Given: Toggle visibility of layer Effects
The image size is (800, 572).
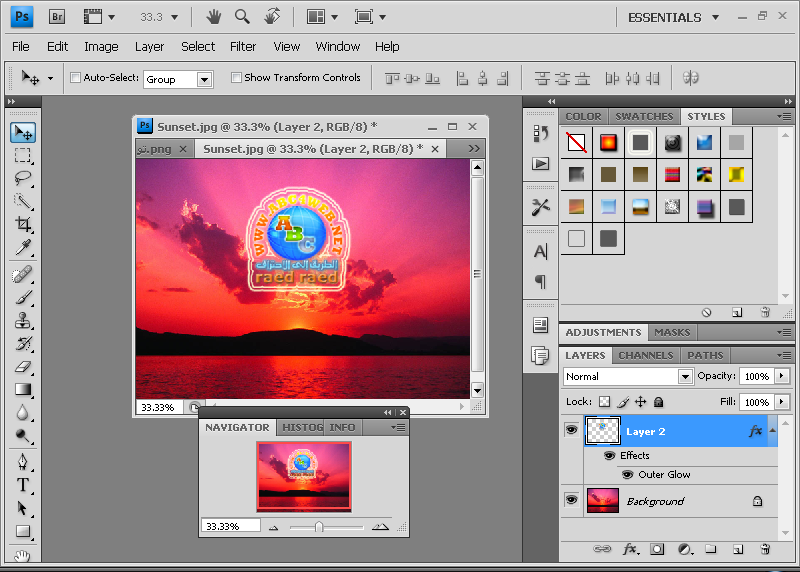Looking at the screenshot, I should [609, 456].
